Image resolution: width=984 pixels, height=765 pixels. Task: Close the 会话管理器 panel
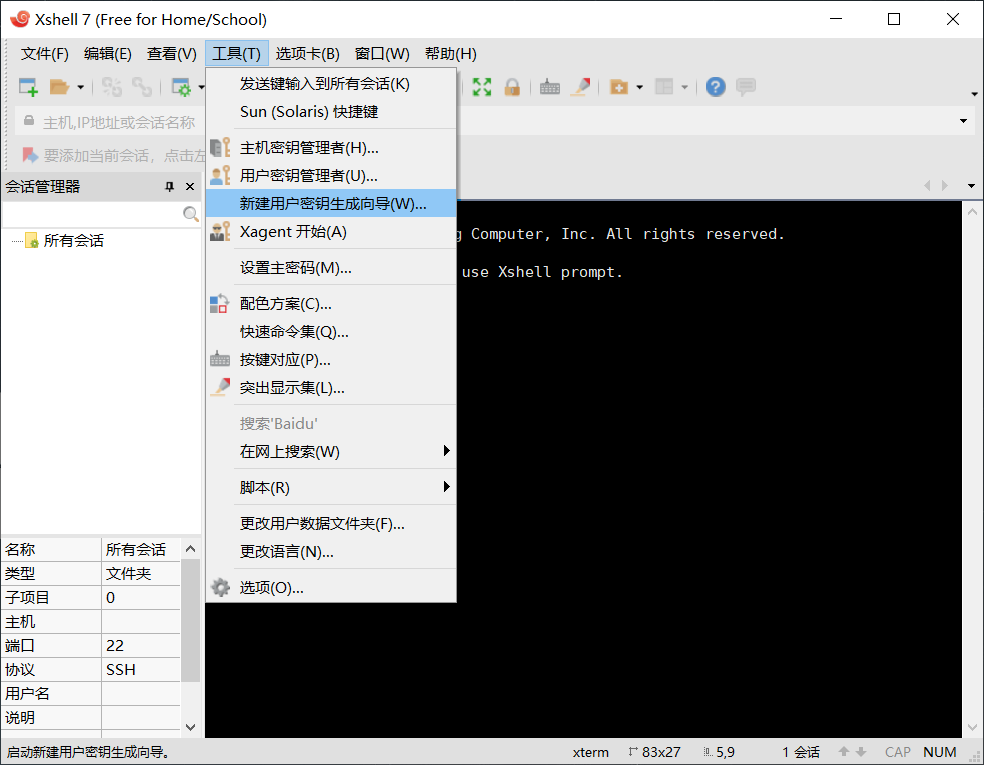[189, 186]
